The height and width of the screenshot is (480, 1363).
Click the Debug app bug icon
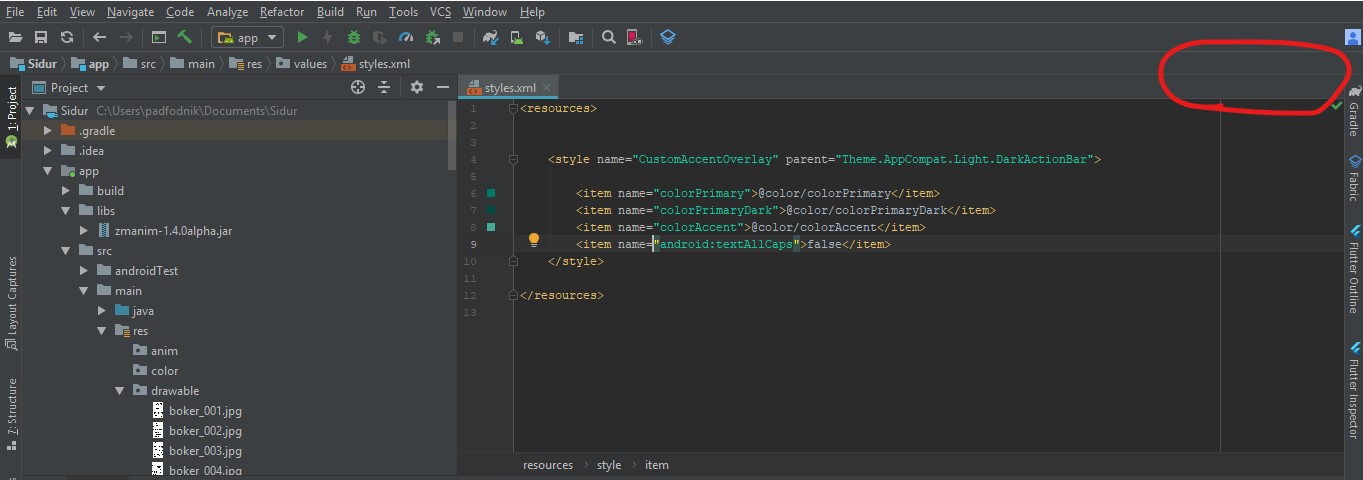[354, 38]
